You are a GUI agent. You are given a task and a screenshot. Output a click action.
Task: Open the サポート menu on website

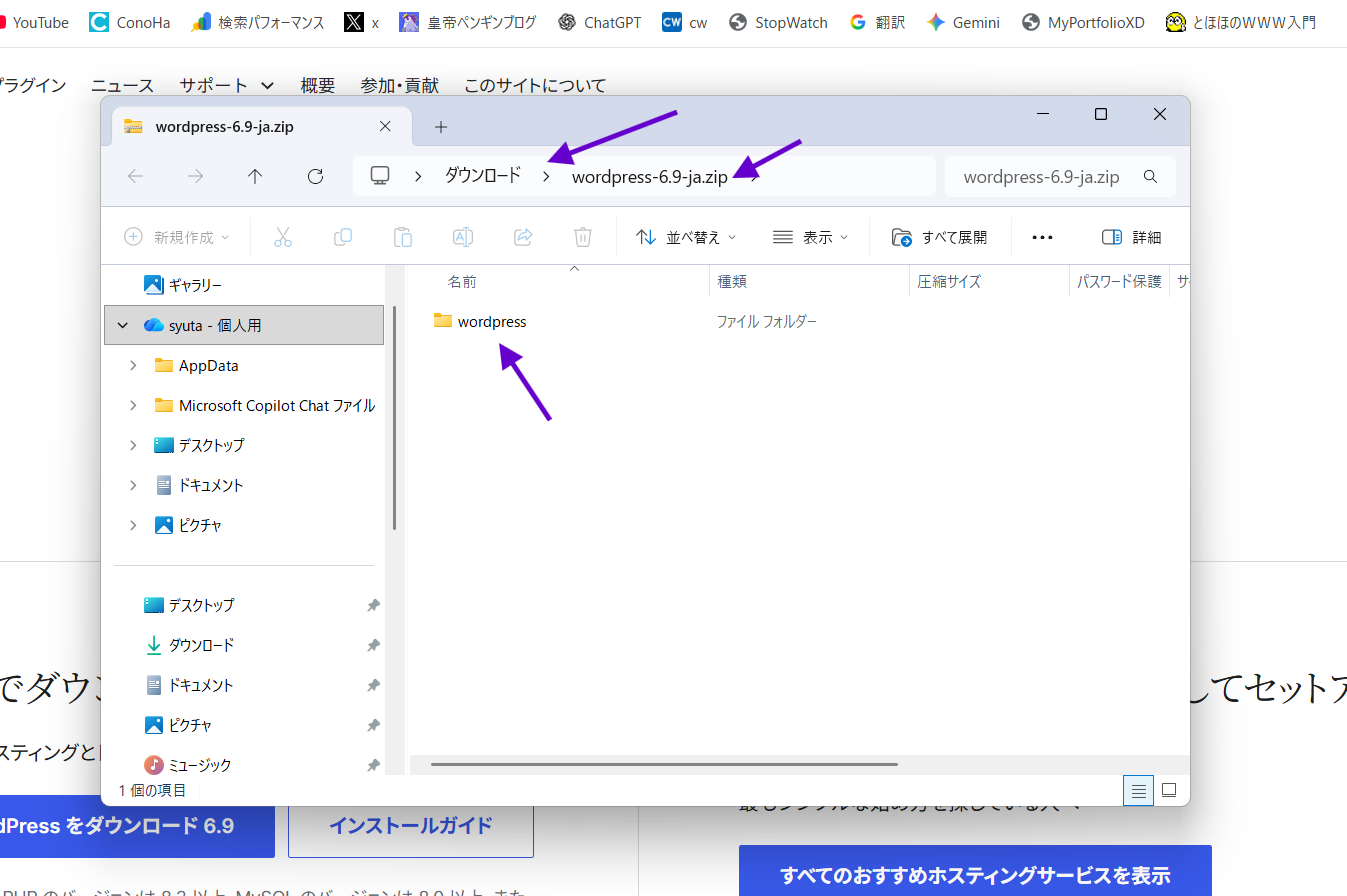coord(226,86)
